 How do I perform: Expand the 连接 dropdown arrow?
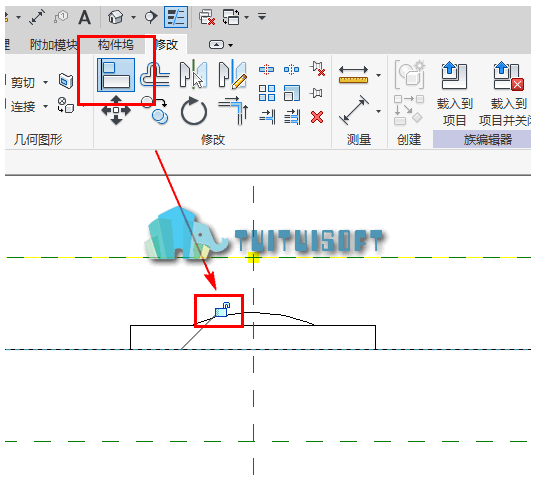pyautogui.click(x=45, y=106)
